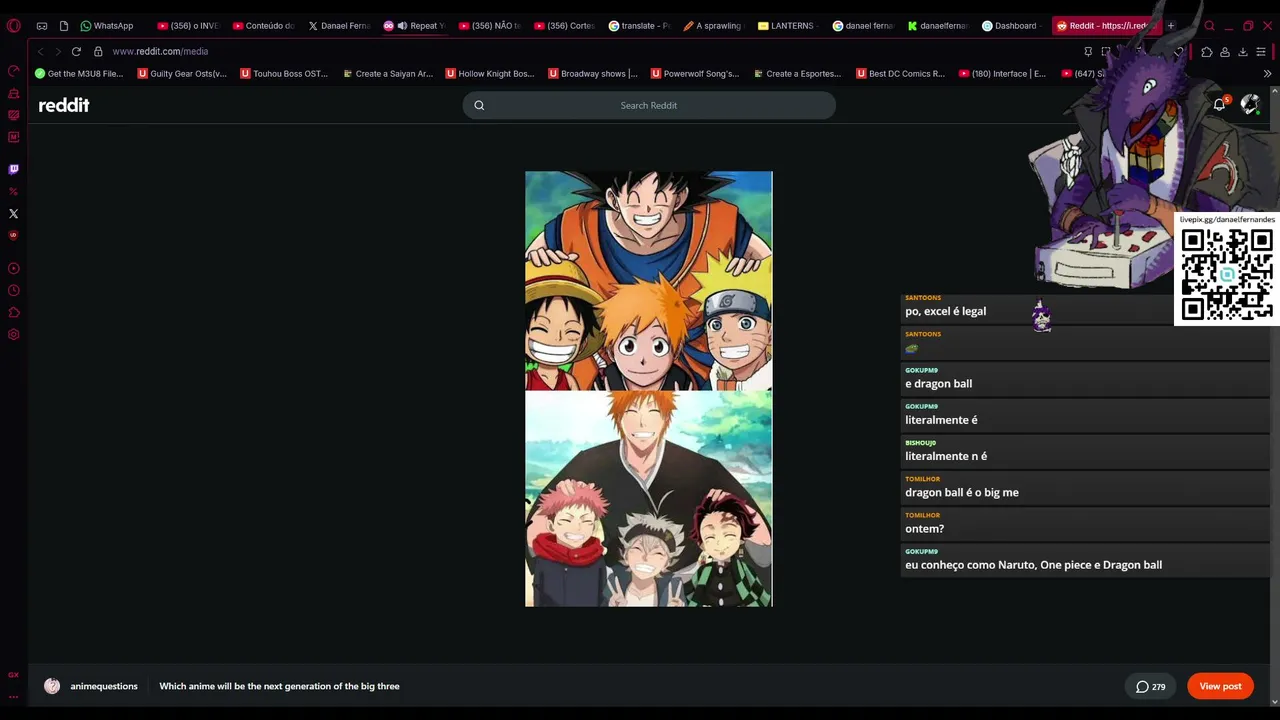Click the animequestions subreddit avatar

(52, 686)
